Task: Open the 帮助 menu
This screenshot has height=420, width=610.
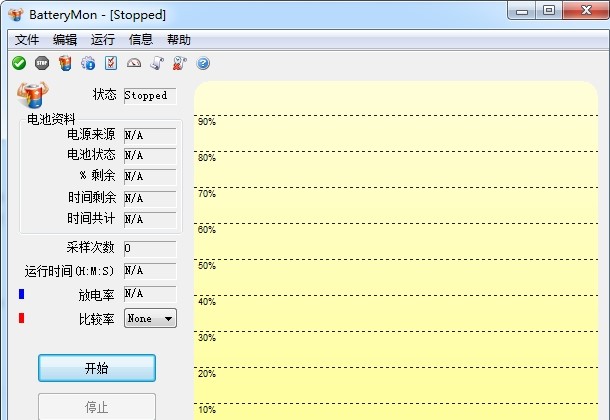Action: click(179, 40)
